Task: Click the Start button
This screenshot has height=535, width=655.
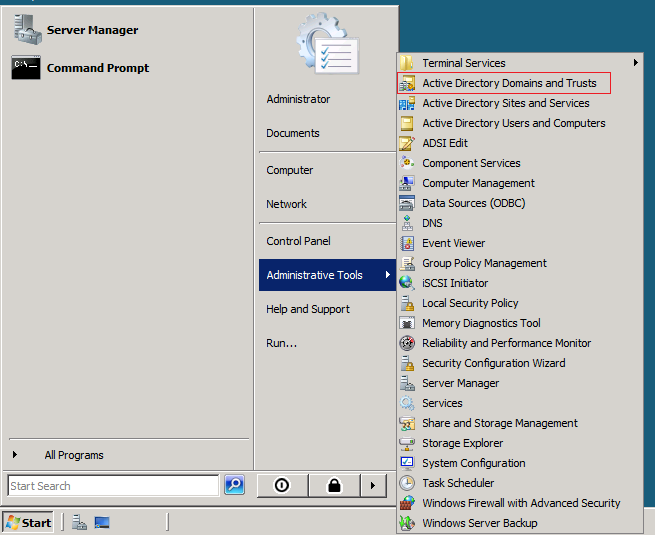Action: pos(28,522)
